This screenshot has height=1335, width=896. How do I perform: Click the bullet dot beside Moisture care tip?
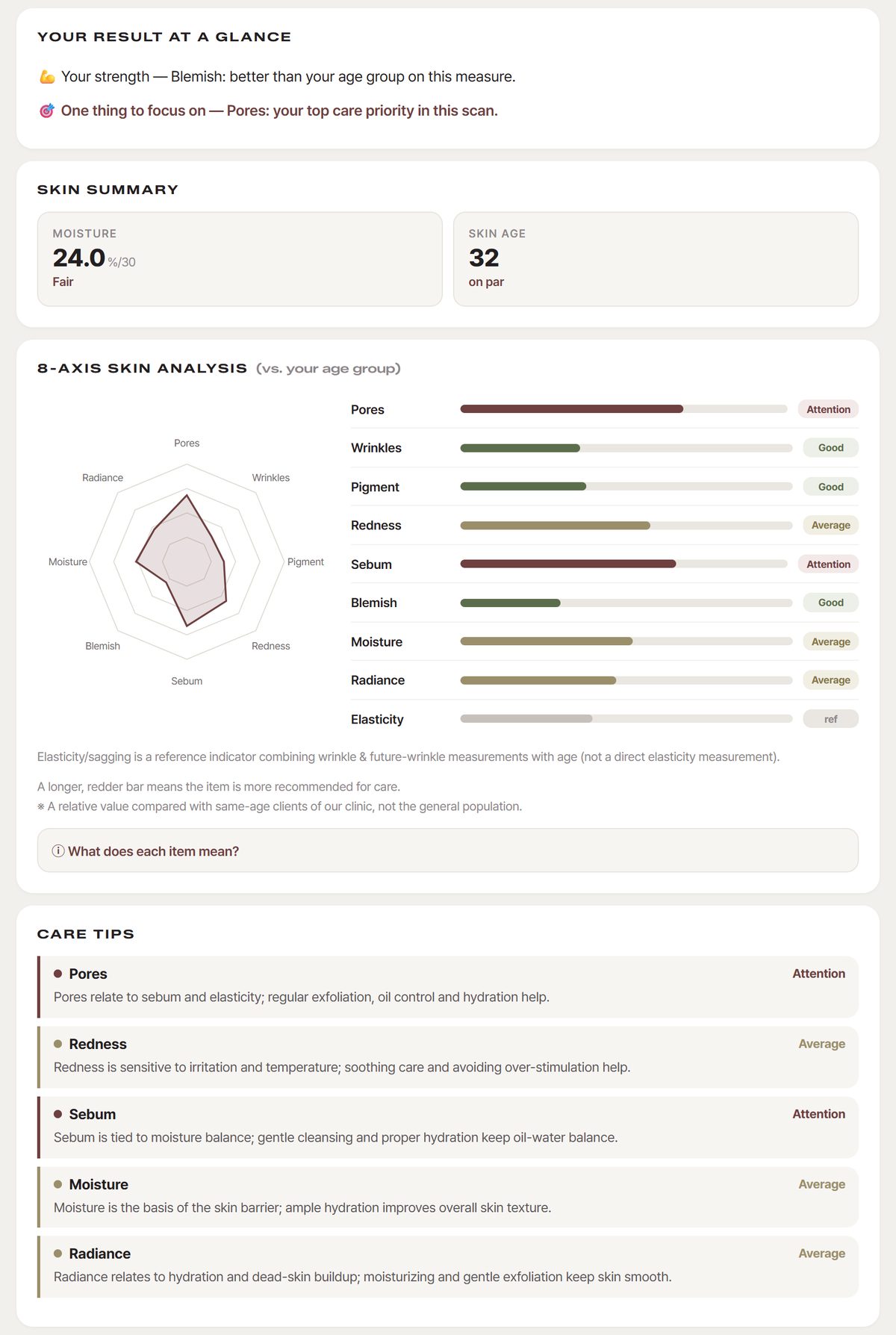57,1184
